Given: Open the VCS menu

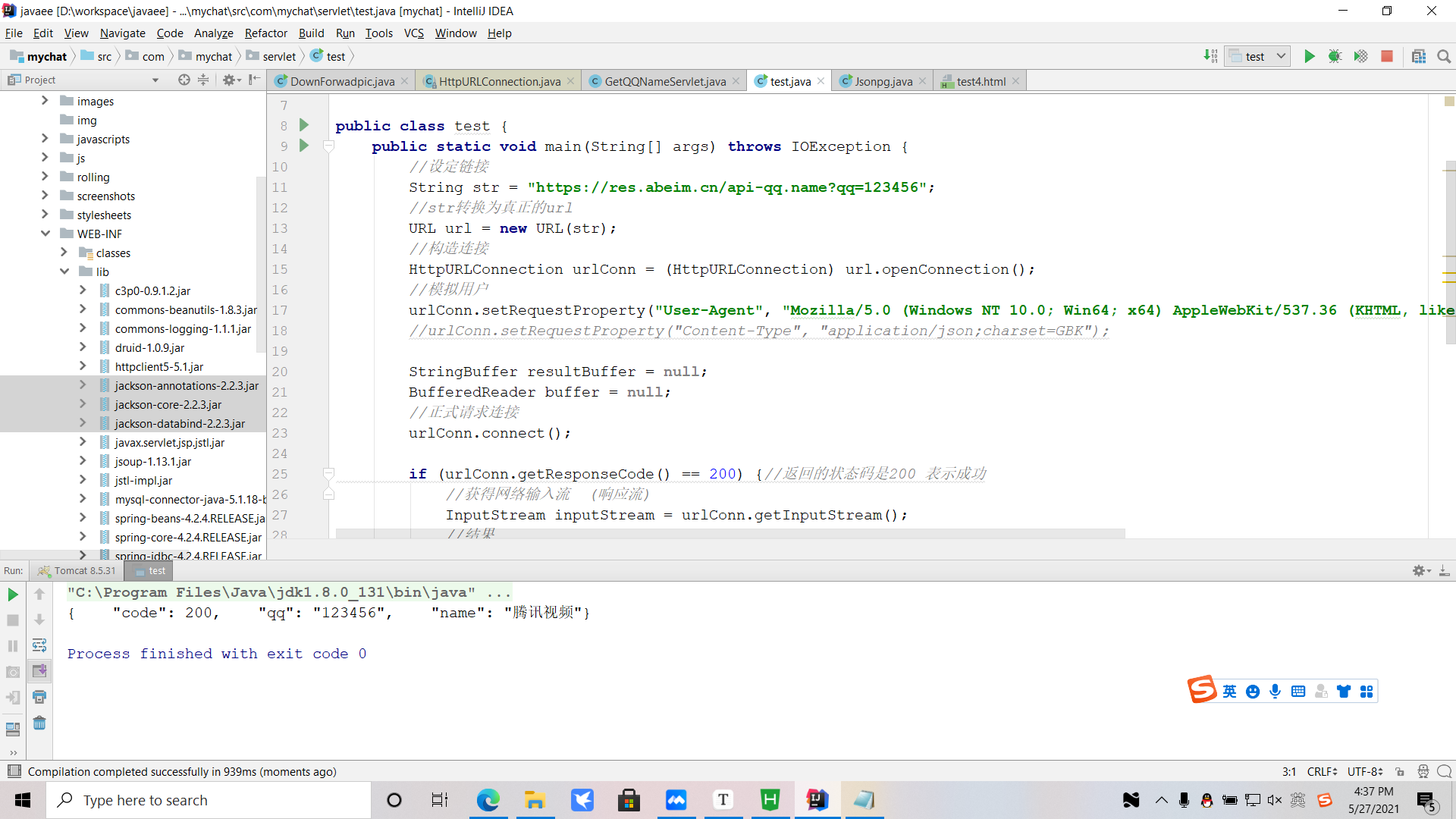Looking at the screenshot, I should [x=413, y=33].
